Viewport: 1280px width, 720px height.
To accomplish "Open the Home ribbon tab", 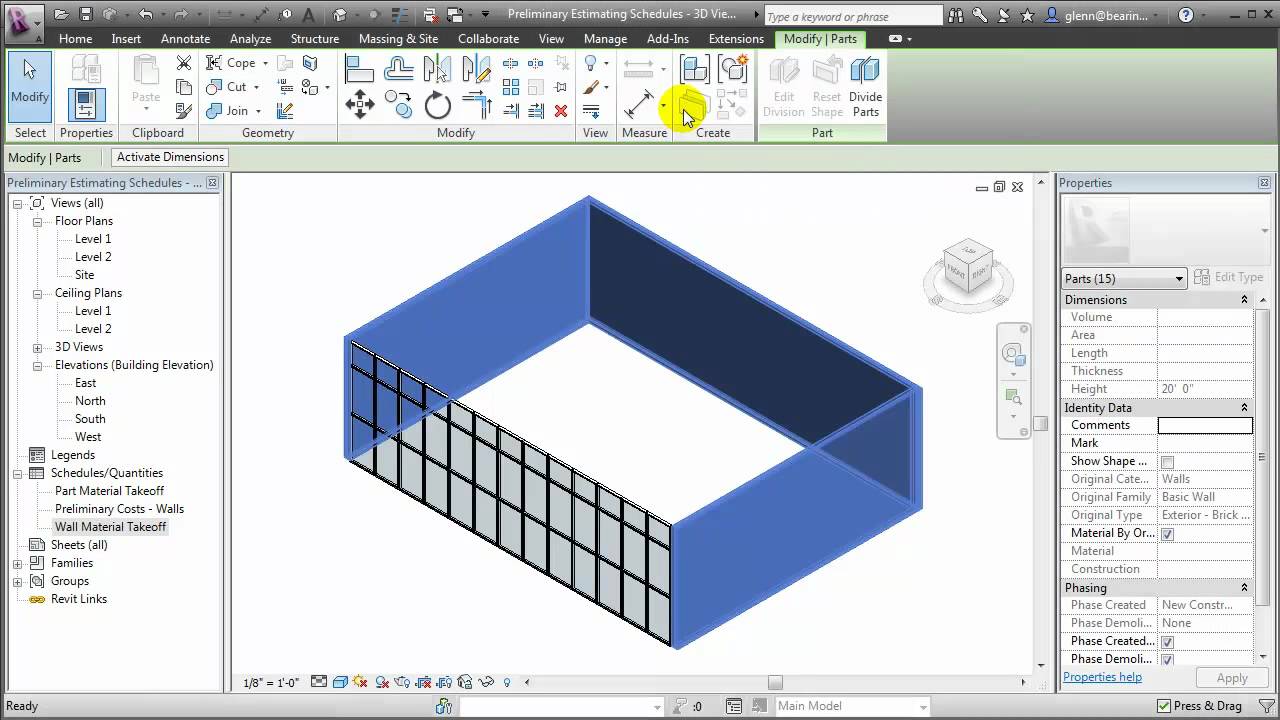I will tap(75, 39).
